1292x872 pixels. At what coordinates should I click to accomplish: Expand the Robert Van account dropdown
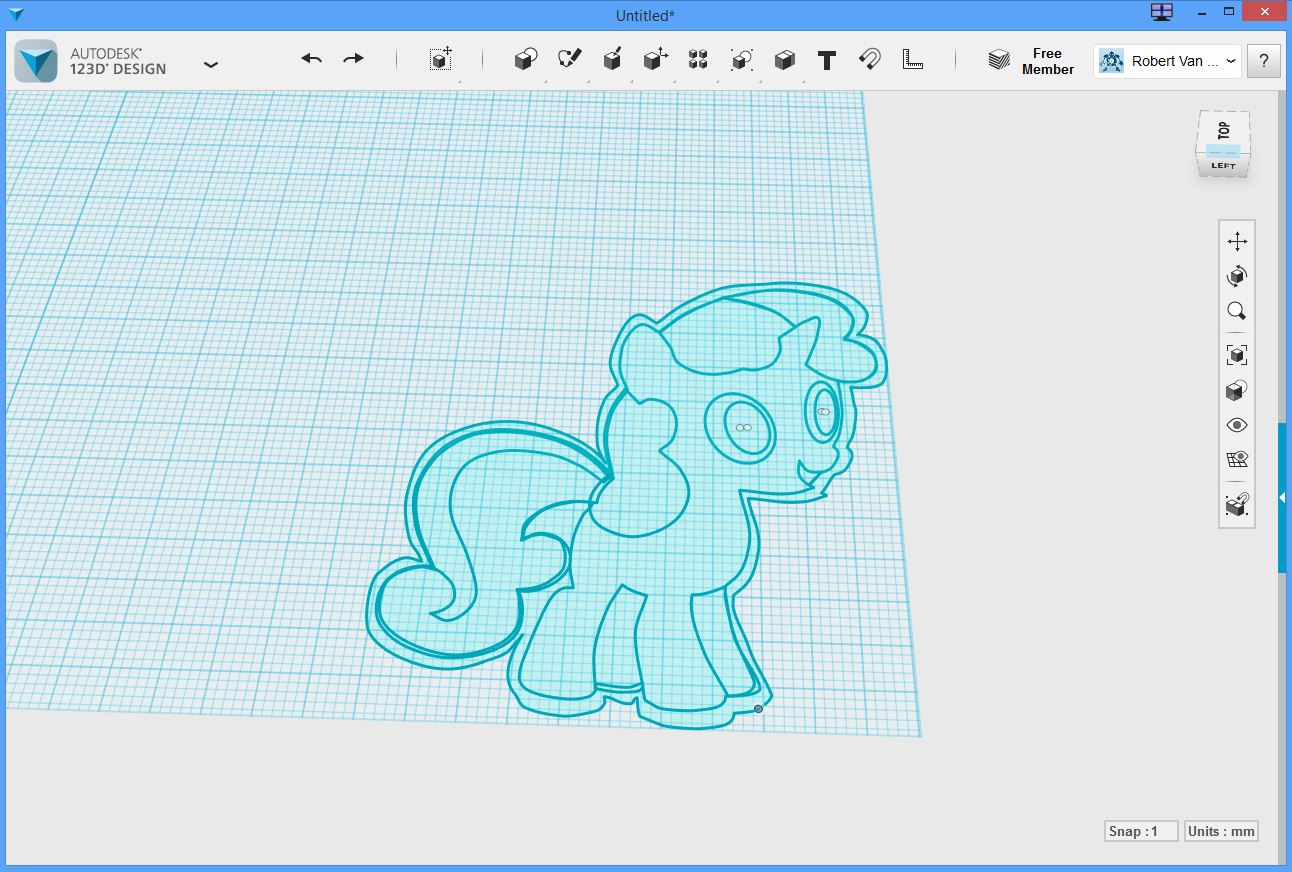(x=1232, y=61)
